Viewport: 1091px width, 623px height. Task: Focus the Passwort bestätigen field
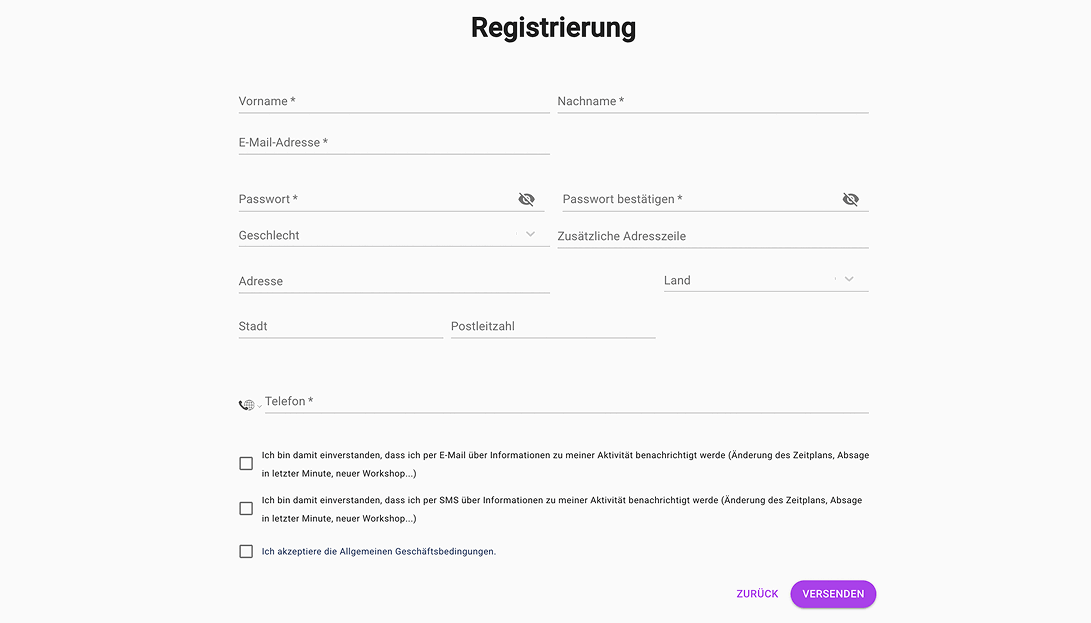tap(698, 199)
